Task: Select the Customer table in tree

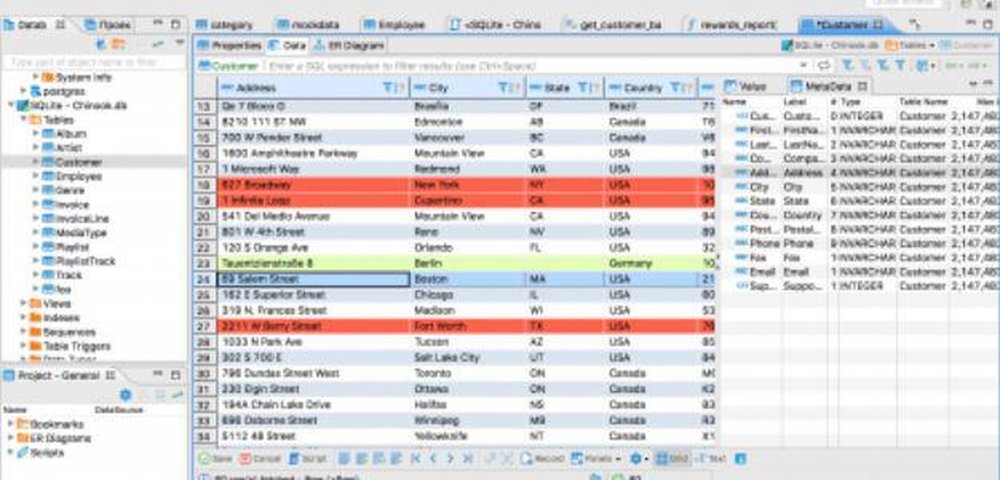Action: pyautogui.click(x=72, y=162)
